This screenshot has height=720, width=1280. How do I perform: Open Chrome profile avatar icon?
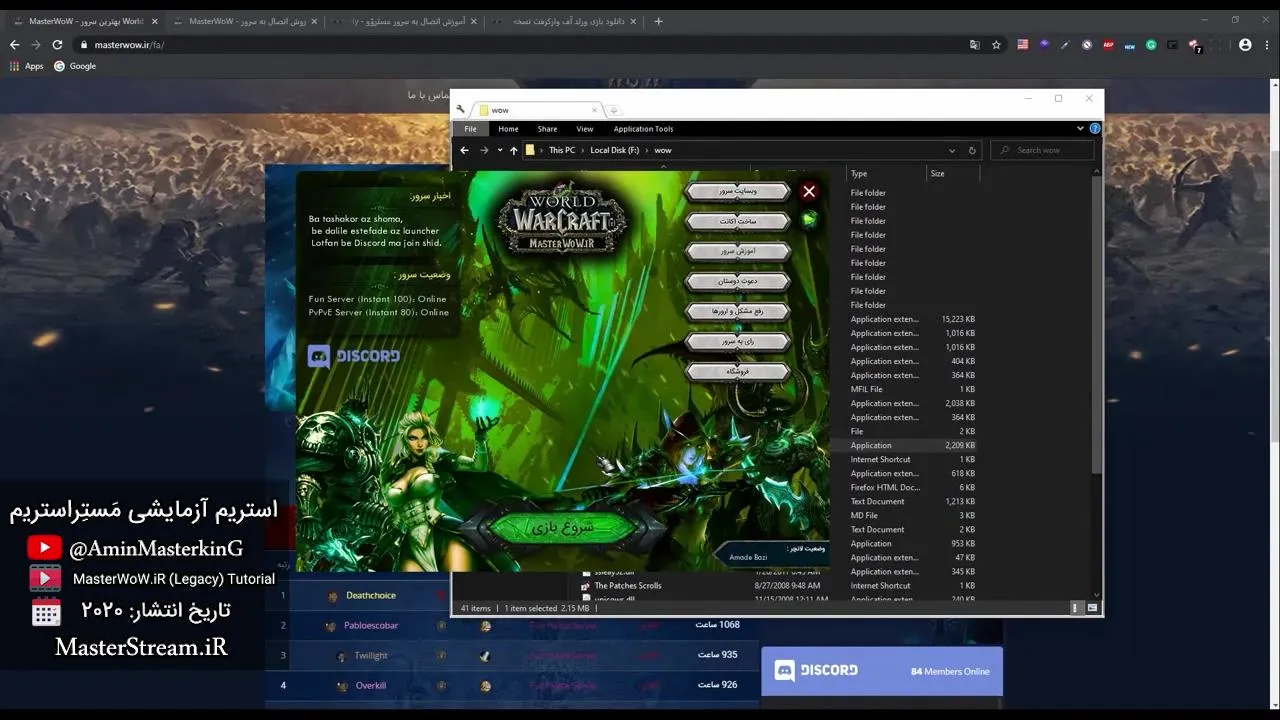coord(1245,44)
